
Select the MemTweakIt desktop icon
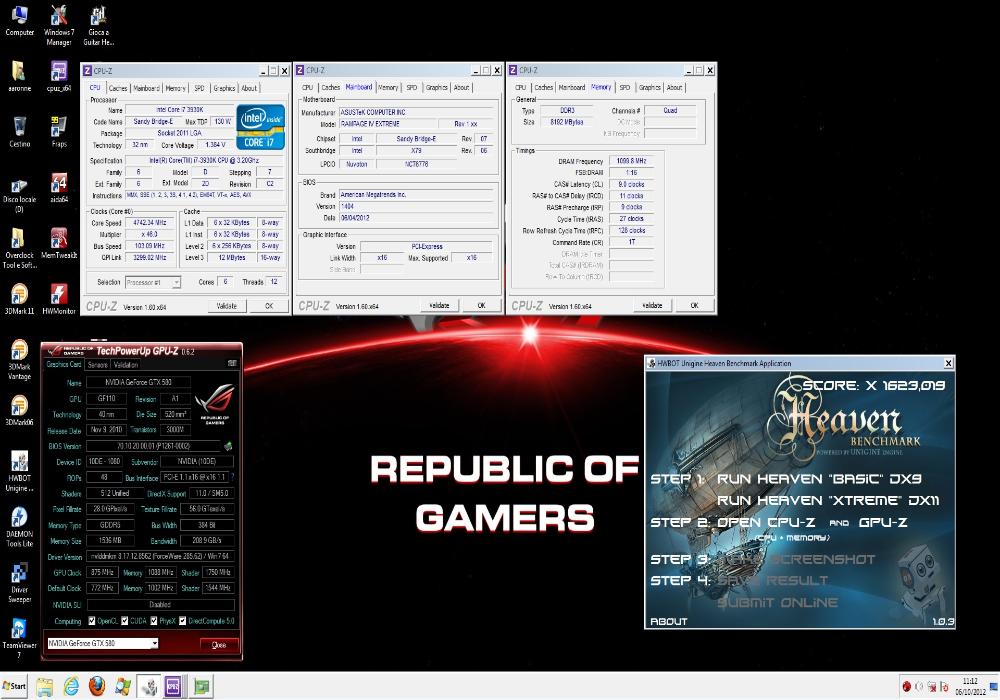59,244
